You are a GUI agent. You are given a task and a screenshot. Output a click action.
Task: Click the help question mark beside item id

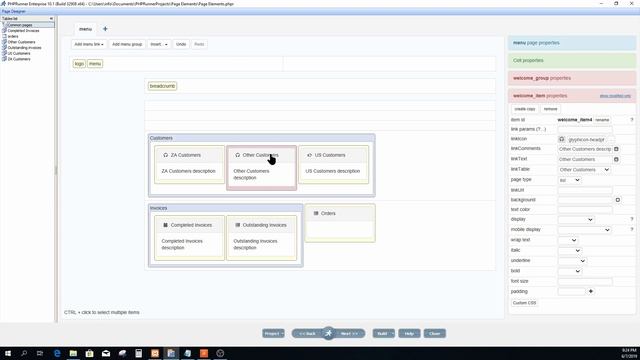click(632, 120)
